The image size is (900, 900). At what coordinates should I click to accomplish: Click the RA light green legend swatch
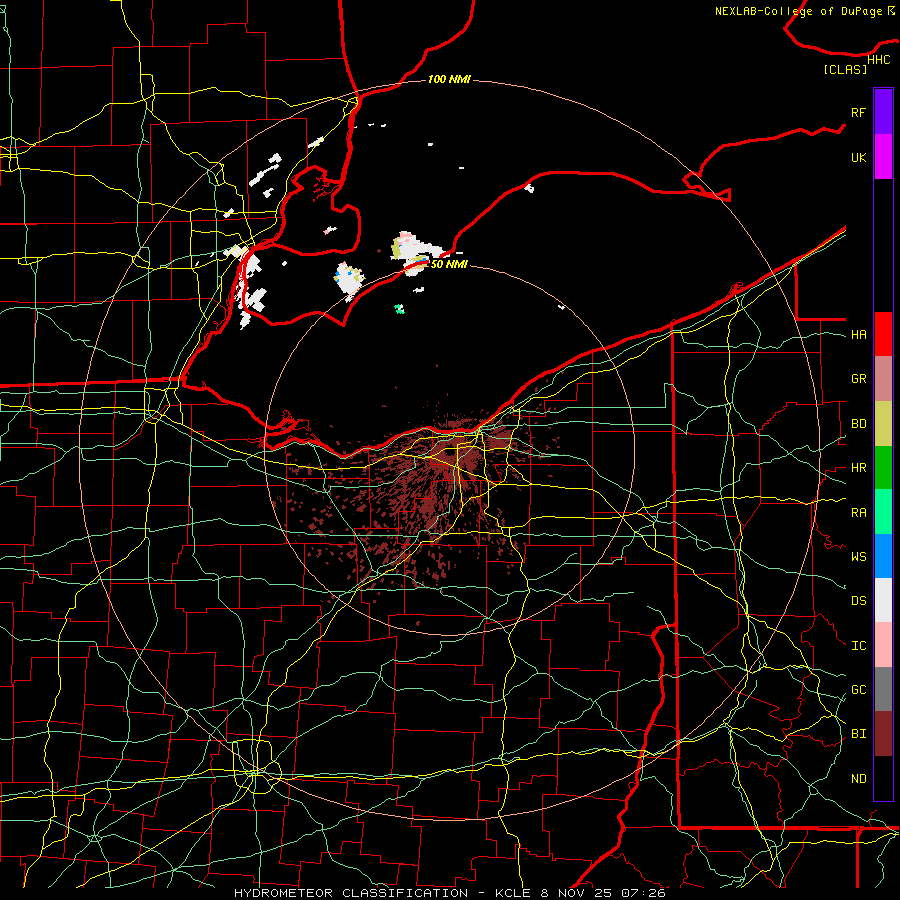click(883, 512)
